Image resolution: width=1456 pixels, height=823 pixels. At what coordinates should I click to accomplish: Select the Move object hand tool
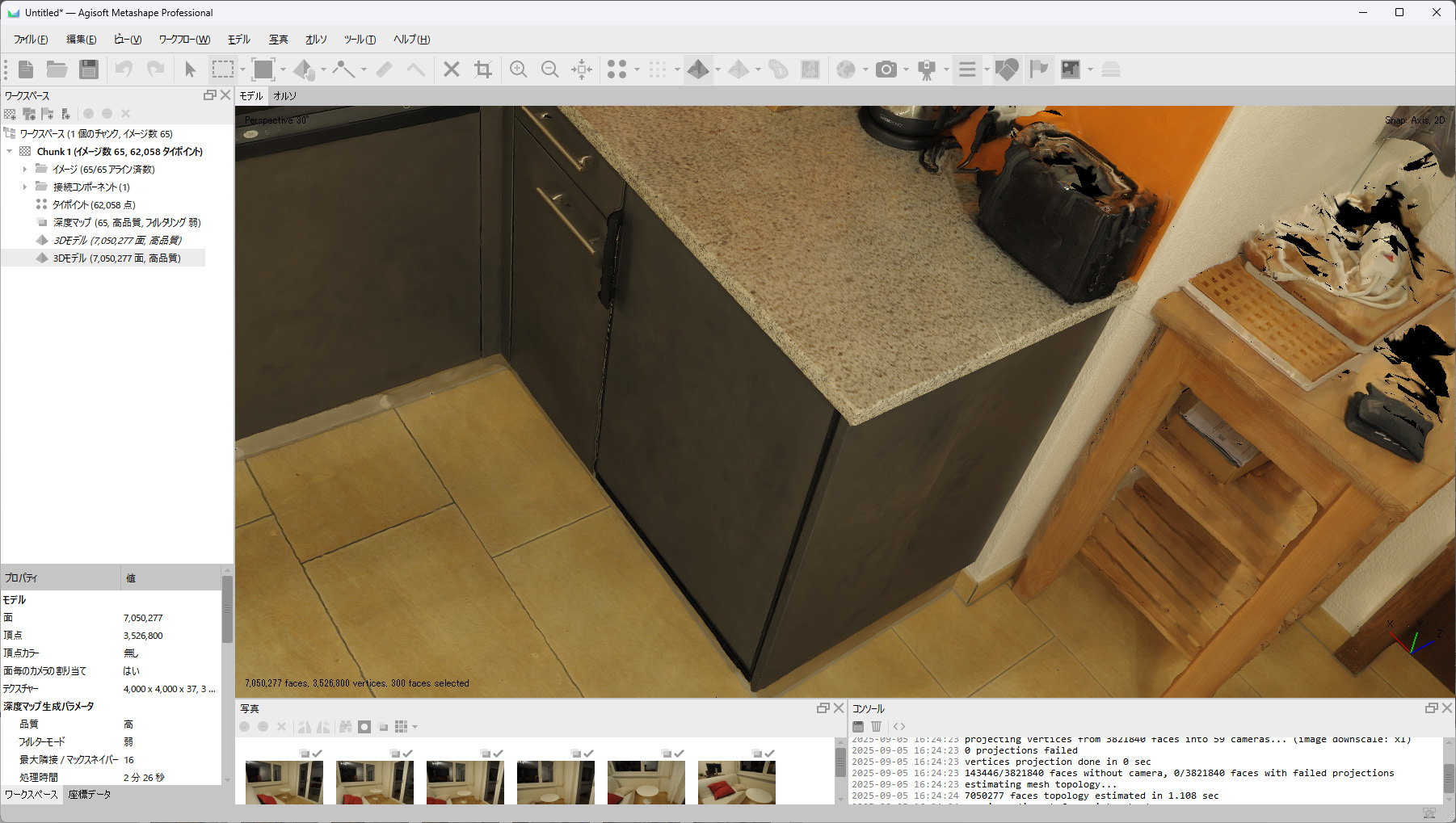304,69
